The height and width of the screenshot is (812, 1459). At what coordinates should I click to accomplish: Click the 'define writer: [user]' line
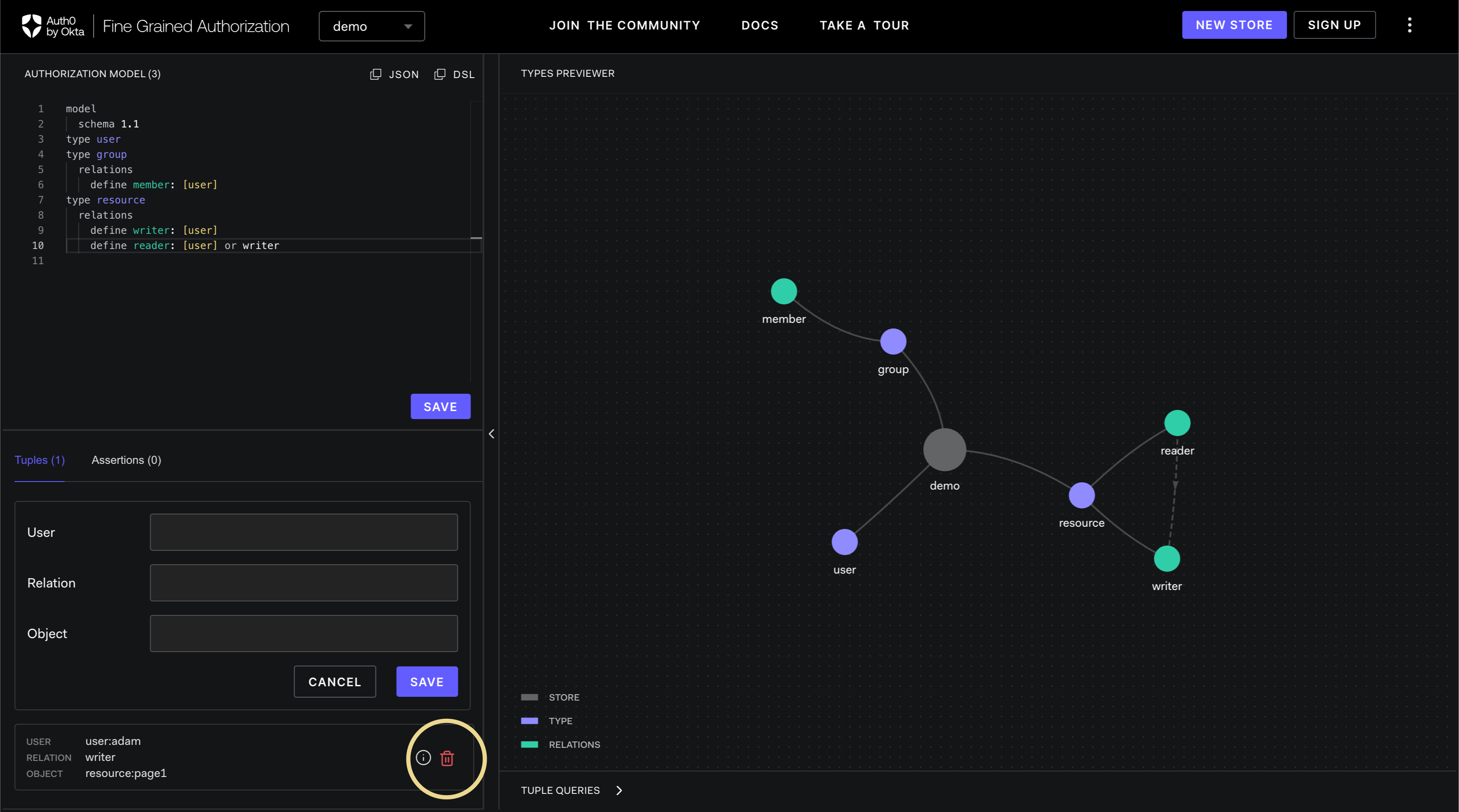pos(154,230)
